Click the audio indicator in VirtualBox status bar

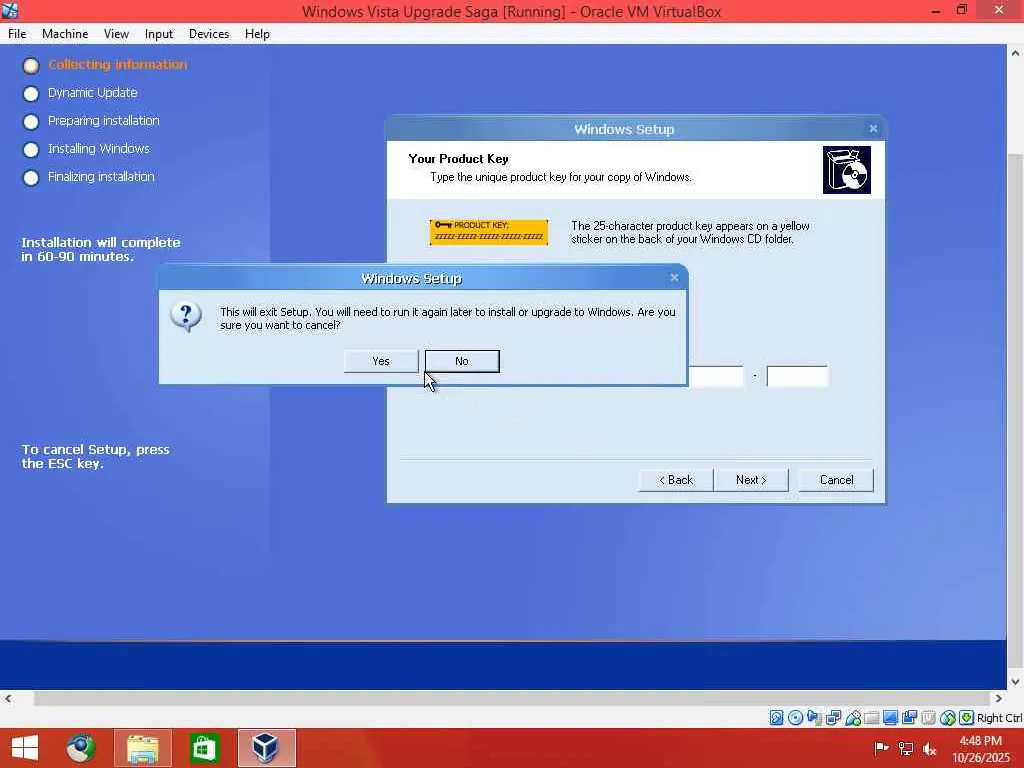tap(814, 718)
